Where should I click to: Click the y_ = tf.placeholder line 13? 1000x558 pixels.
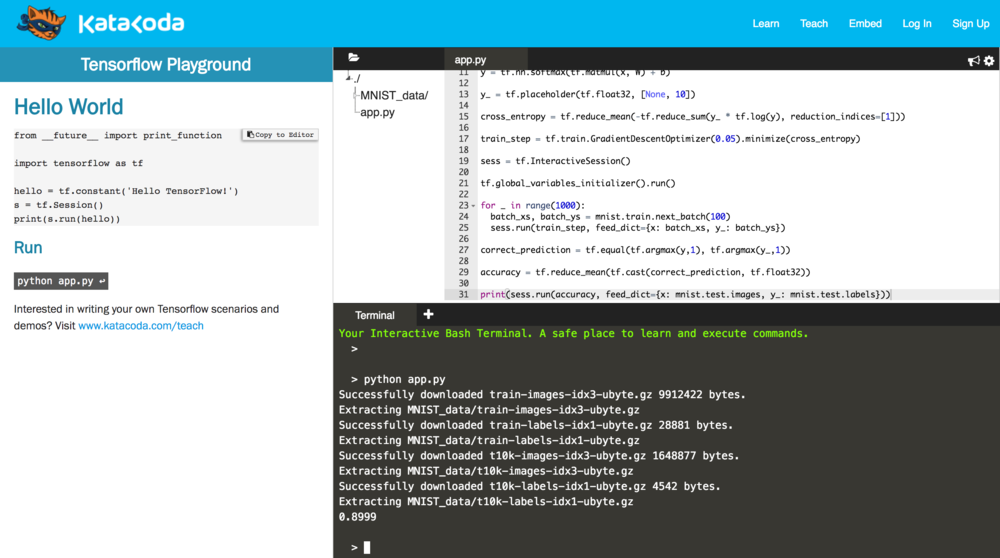(588, 94)
